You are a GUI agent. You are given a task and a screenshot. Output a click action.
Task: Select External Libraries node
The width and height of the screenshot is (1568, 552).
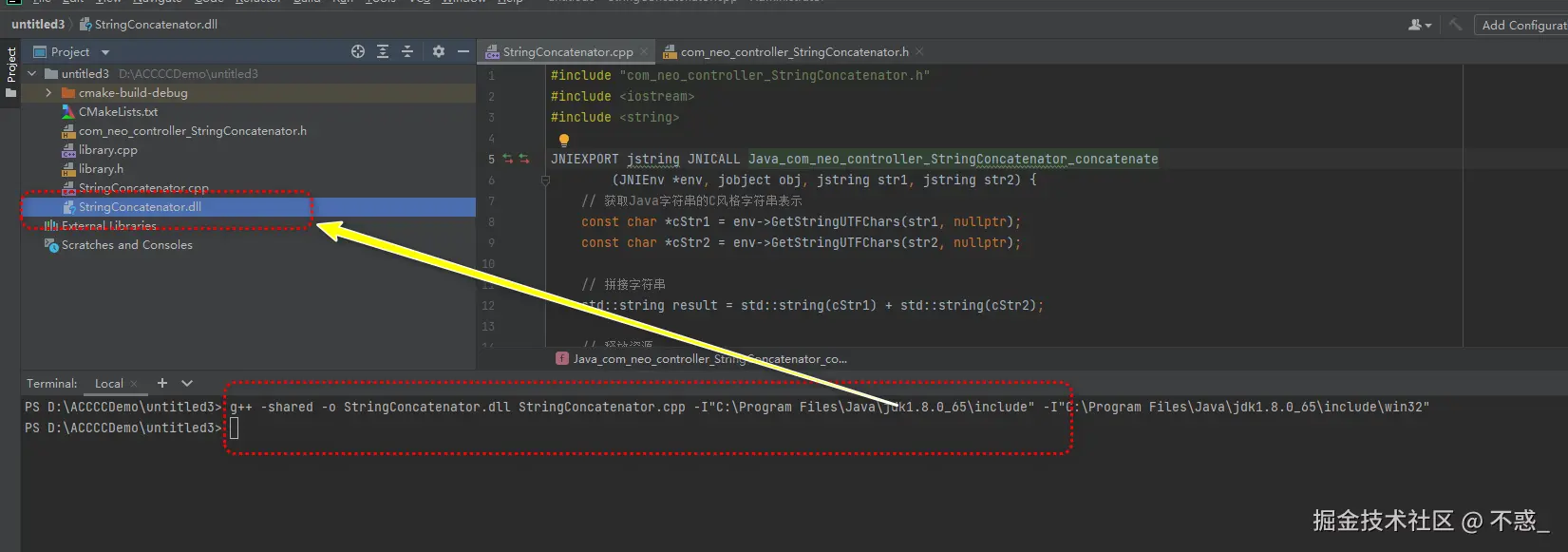click(108, 225)
